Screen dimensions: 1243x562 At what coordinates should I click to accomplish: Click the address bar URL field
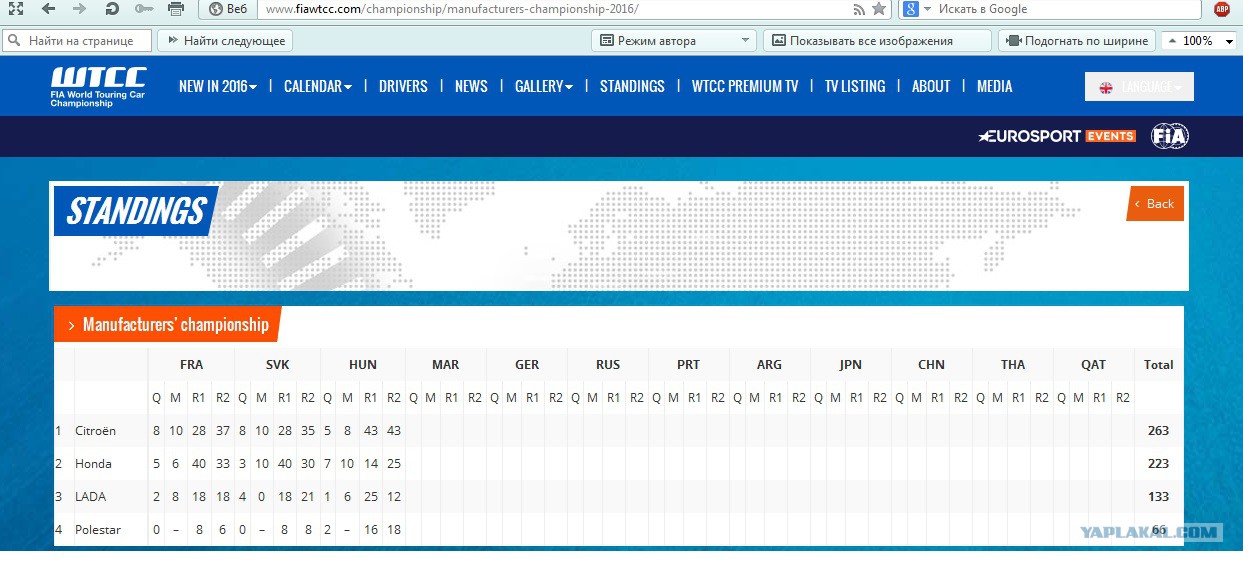pos(555,9)
